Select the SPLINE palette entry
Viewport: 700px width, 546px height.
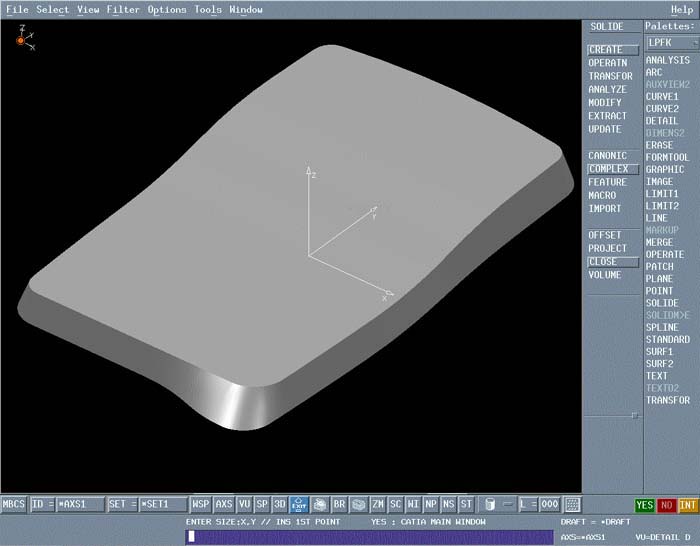point(662,327)
